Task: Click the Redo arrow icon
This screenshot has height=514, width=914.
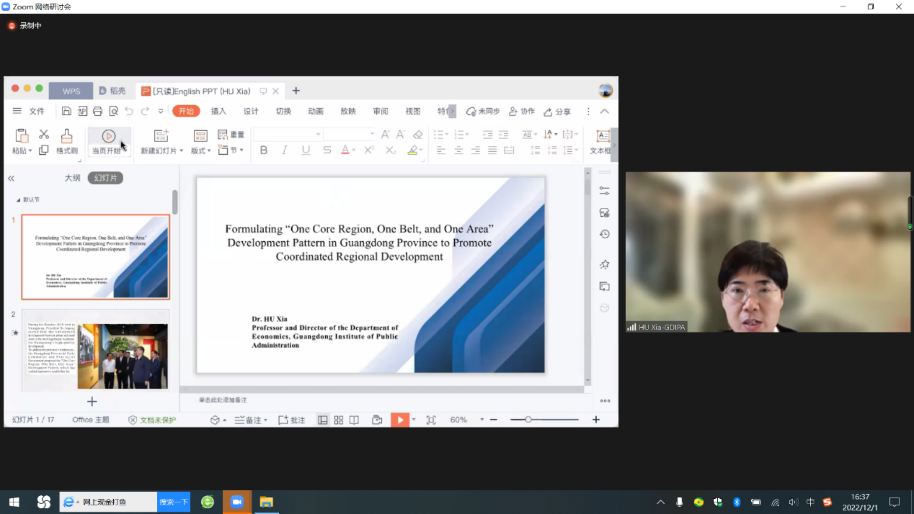Action: [145, 111]
